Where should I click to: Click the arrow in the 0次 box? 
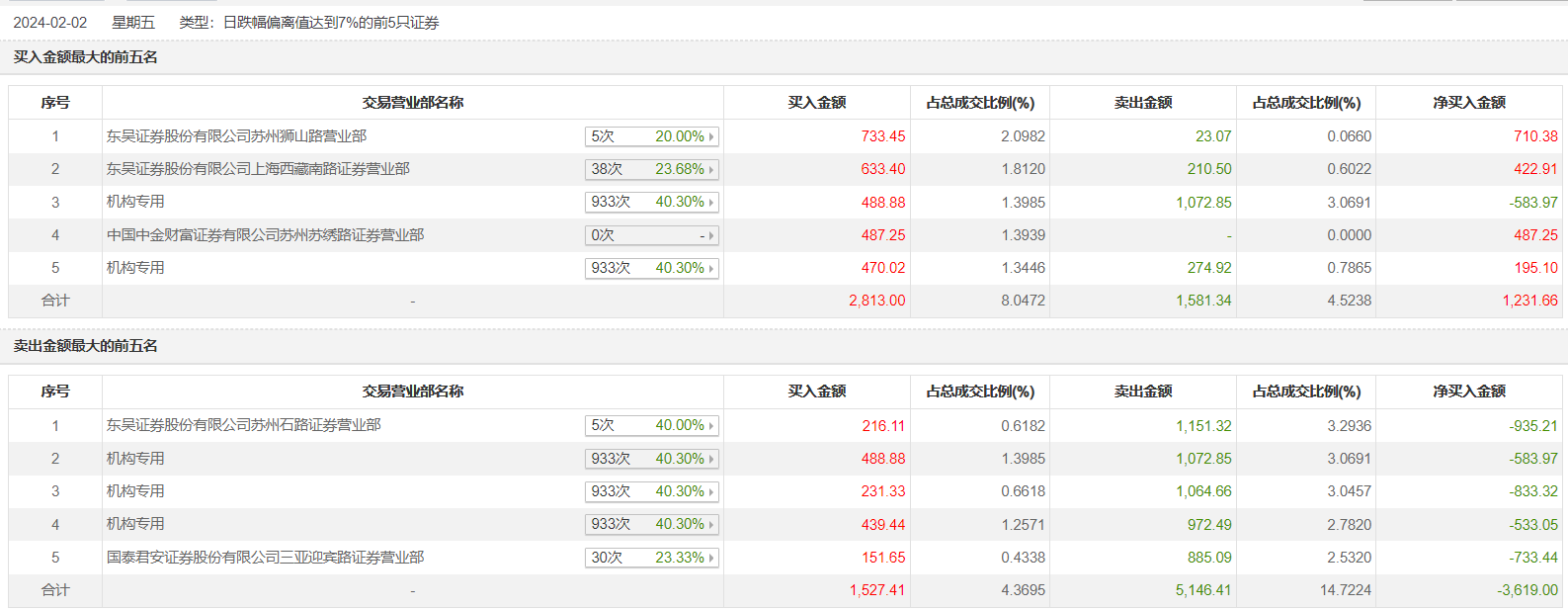click(x=711, y=235)
